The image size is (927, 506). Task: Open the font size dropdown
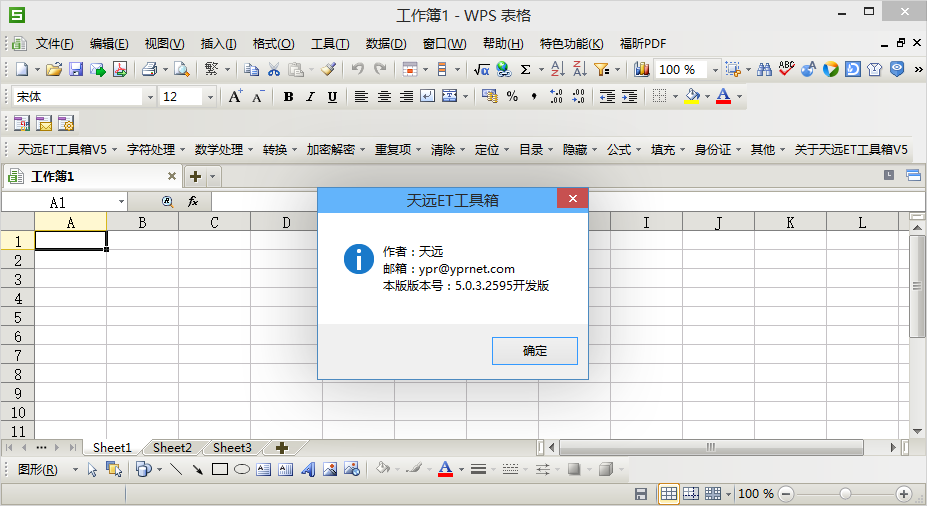[x=210, y=97]
